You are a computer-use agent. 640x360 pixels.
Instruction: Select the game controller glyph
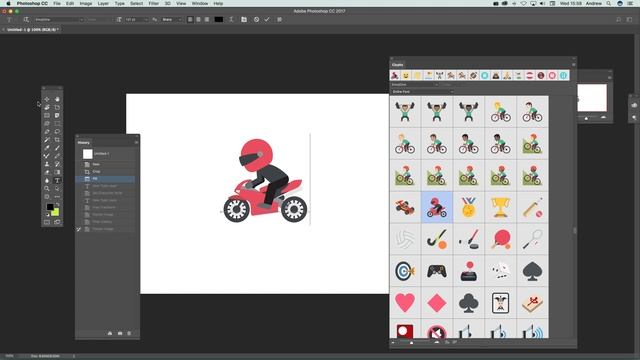437,271
